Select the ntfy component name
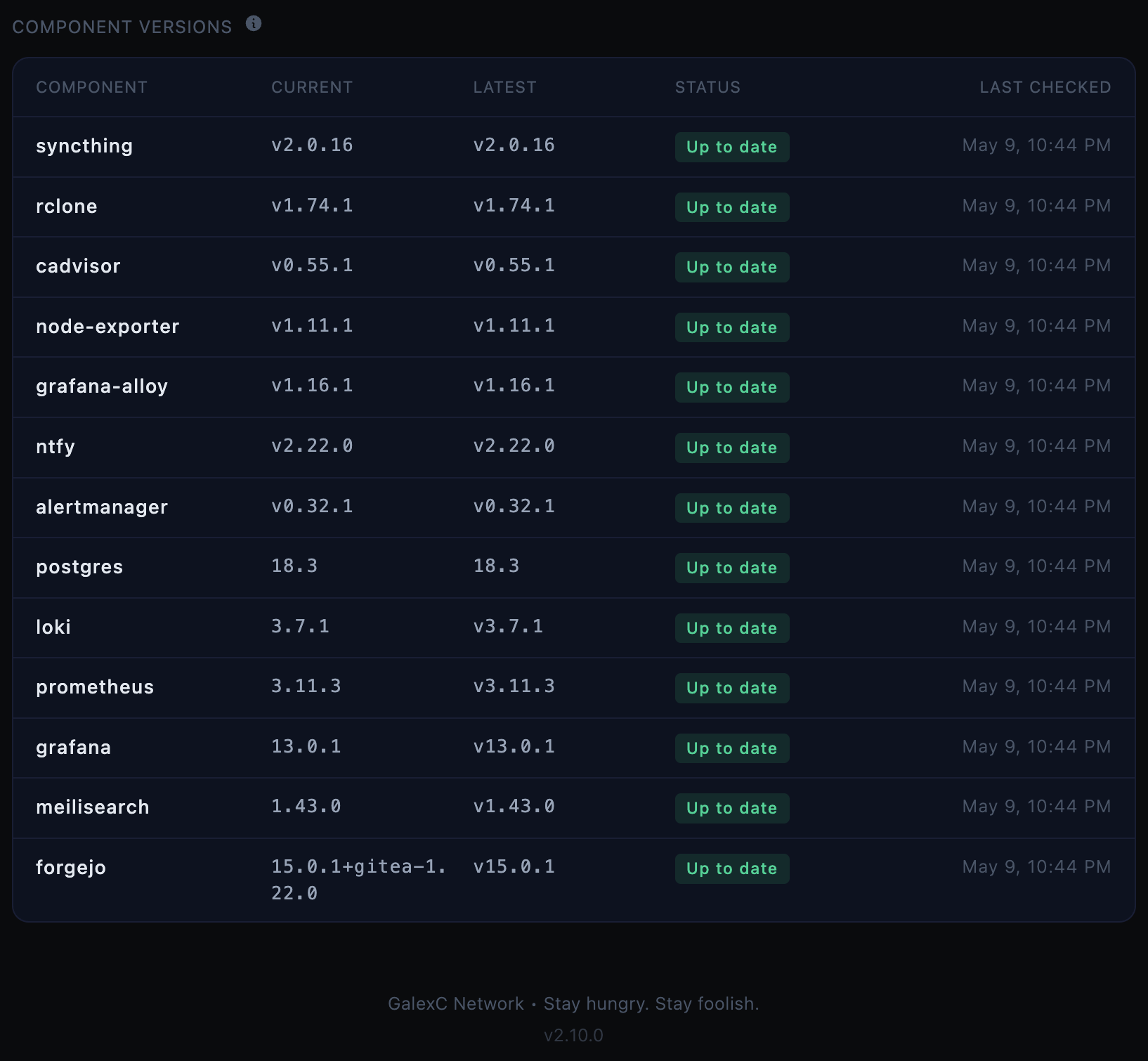Image resolution: width=1148 pixels, height=1061 pixels. click(x=56, y=447)
